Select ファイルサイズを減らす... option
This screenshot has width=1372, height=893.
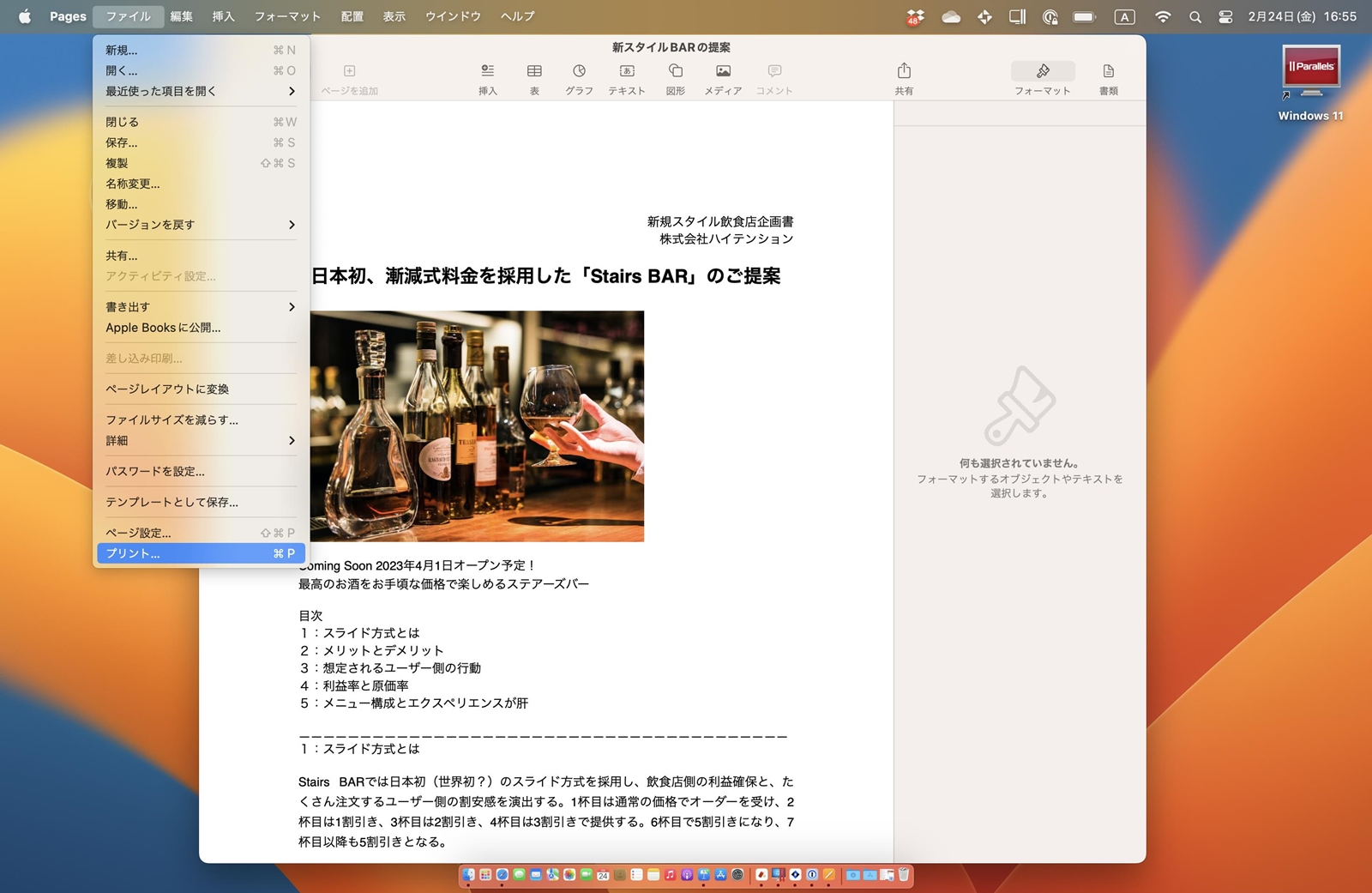coord(201,420)
